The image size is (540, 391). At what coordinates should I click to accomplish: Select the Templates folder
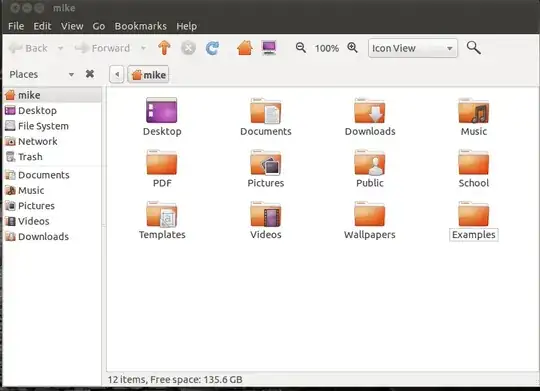[162, 220]
